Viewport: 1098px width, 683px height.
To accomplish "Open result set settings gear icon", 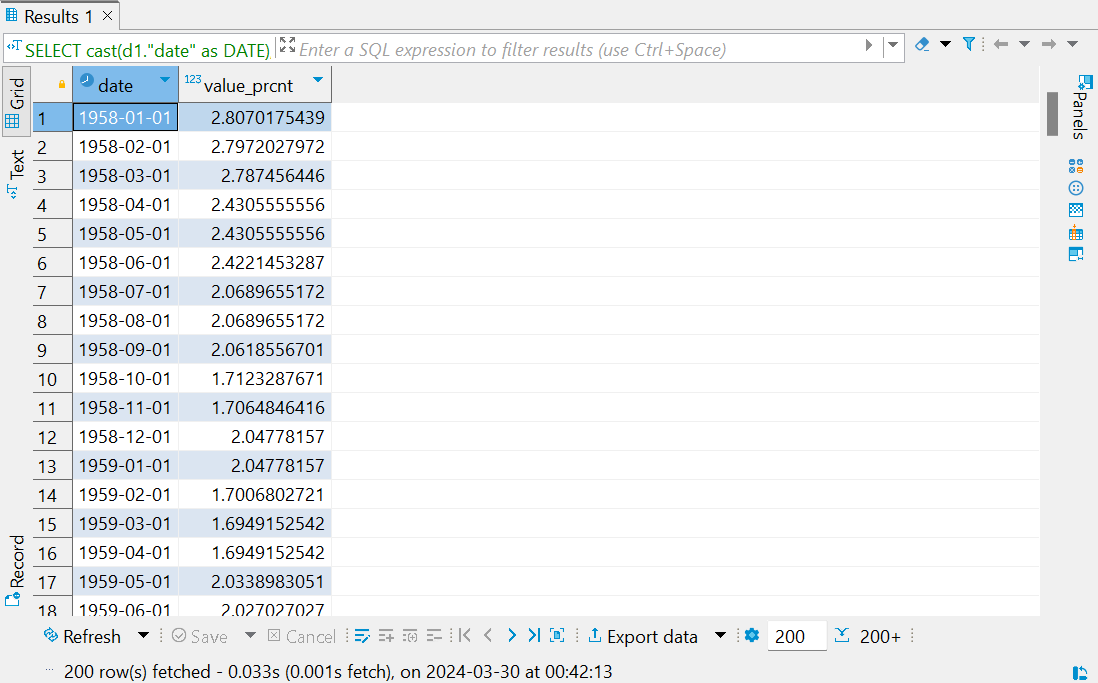I will (752, 635).
